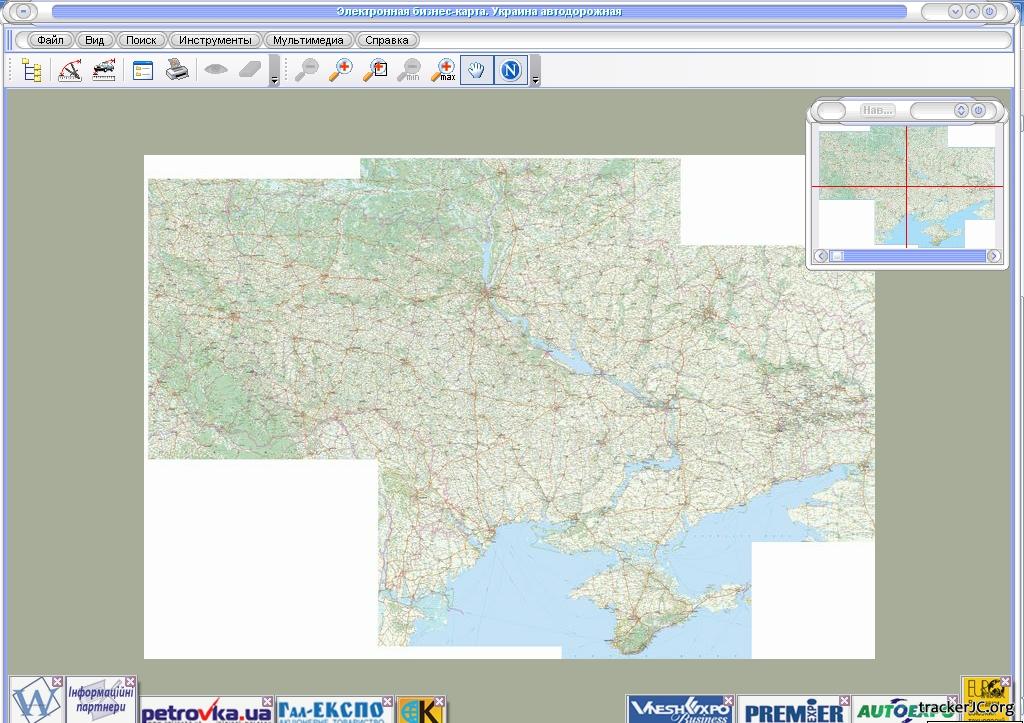Power off the navigator mini panel
1024x723 pixels.
(979, 110)
